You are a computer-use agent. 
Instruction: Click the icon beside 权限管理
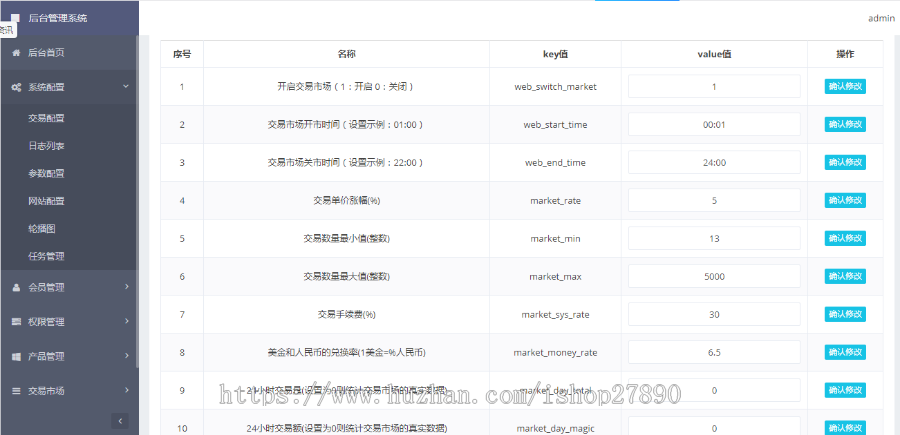click(x=16, y=322)
